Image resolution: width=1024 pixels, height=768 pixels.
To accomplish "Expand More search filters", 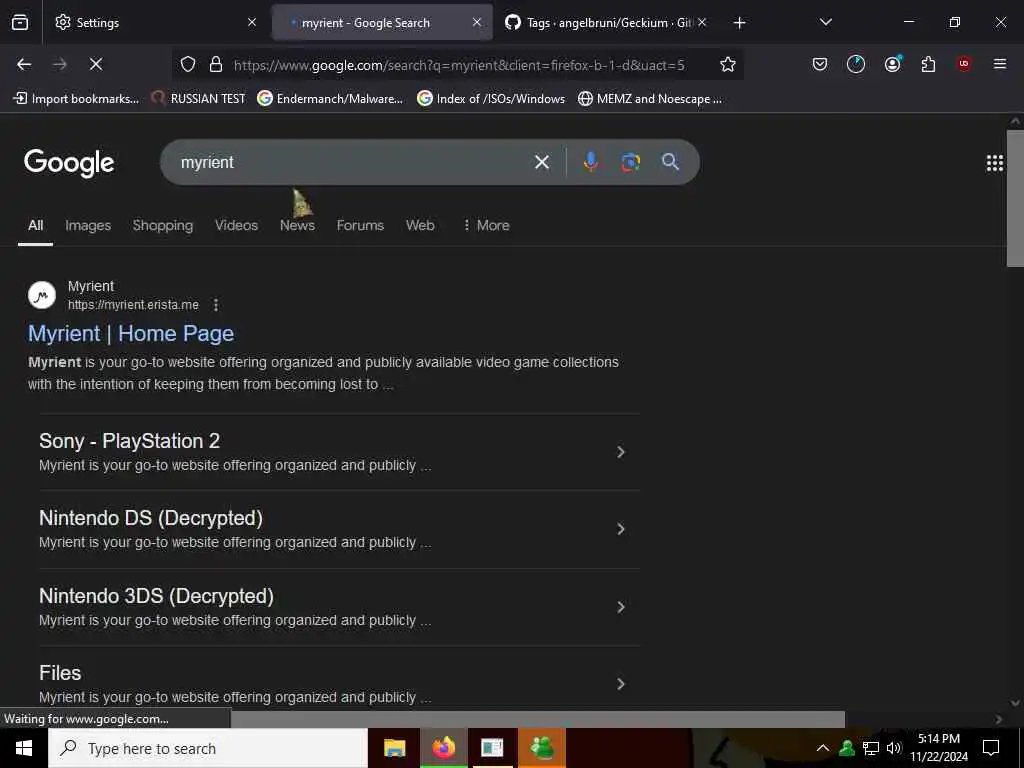I will click(x=487, y=225).
